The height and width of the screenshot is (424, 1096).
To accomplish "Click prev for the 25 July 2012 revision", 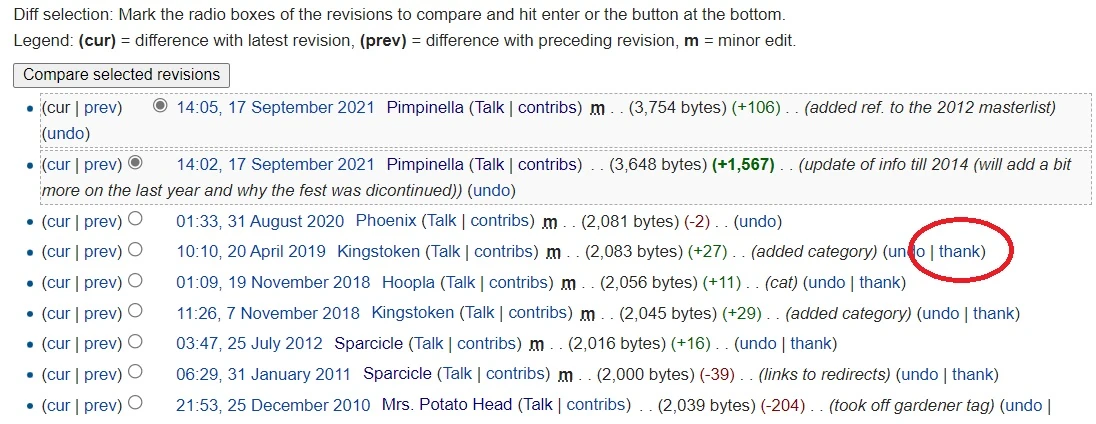I will pyautogui.click(x=102, y=344).
